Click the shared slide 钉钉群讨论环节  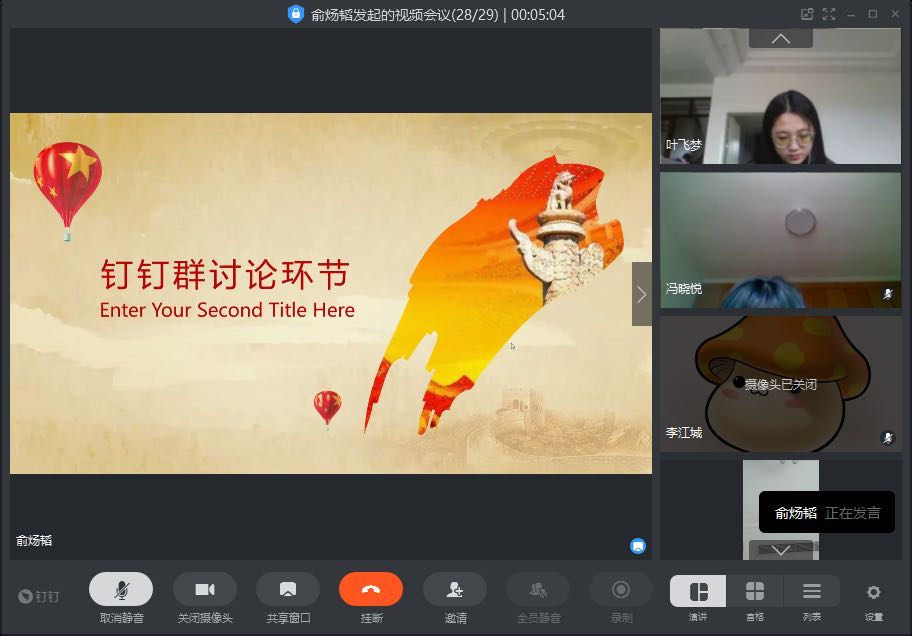(330, 293)
